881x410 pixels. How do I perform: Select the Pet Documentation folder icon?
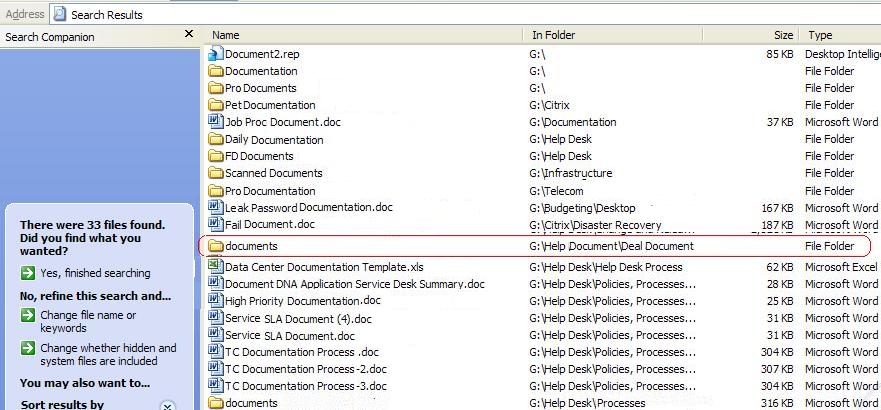coord(215,105)
